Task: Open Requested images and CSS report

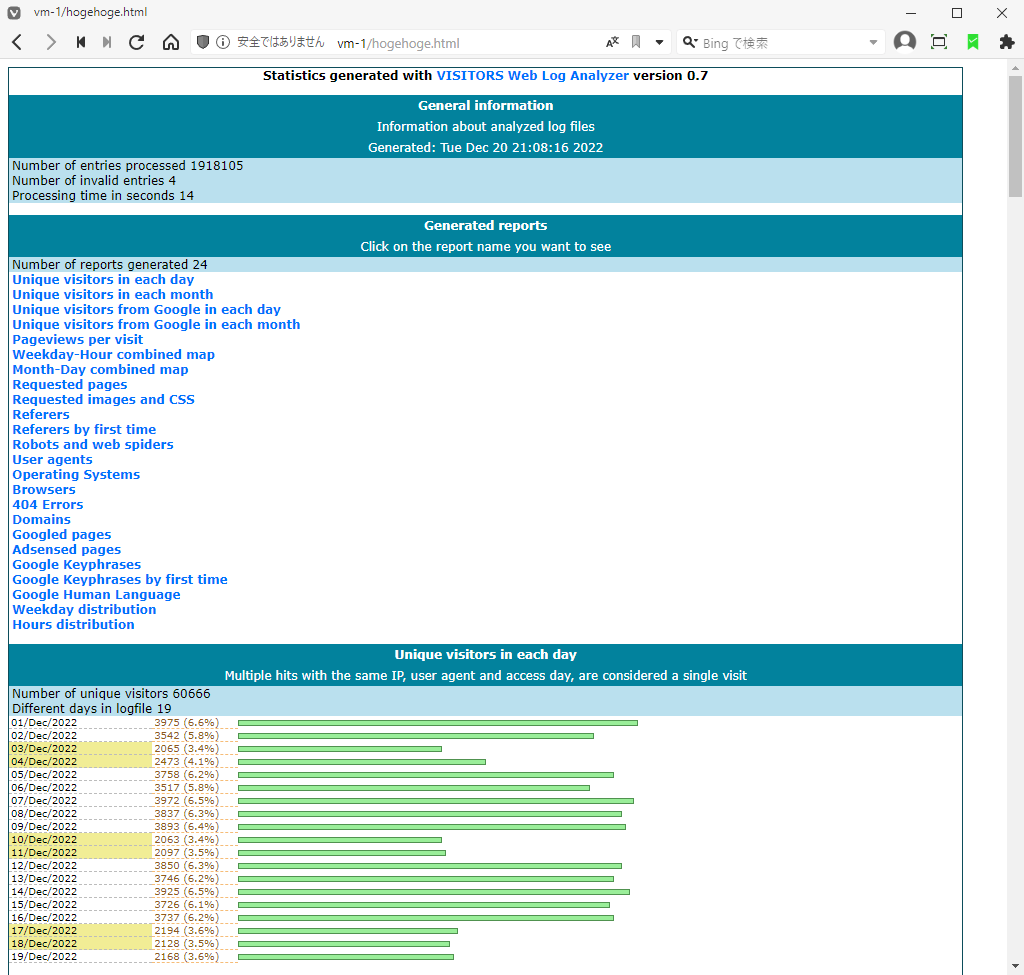Action: pos(103,400)
